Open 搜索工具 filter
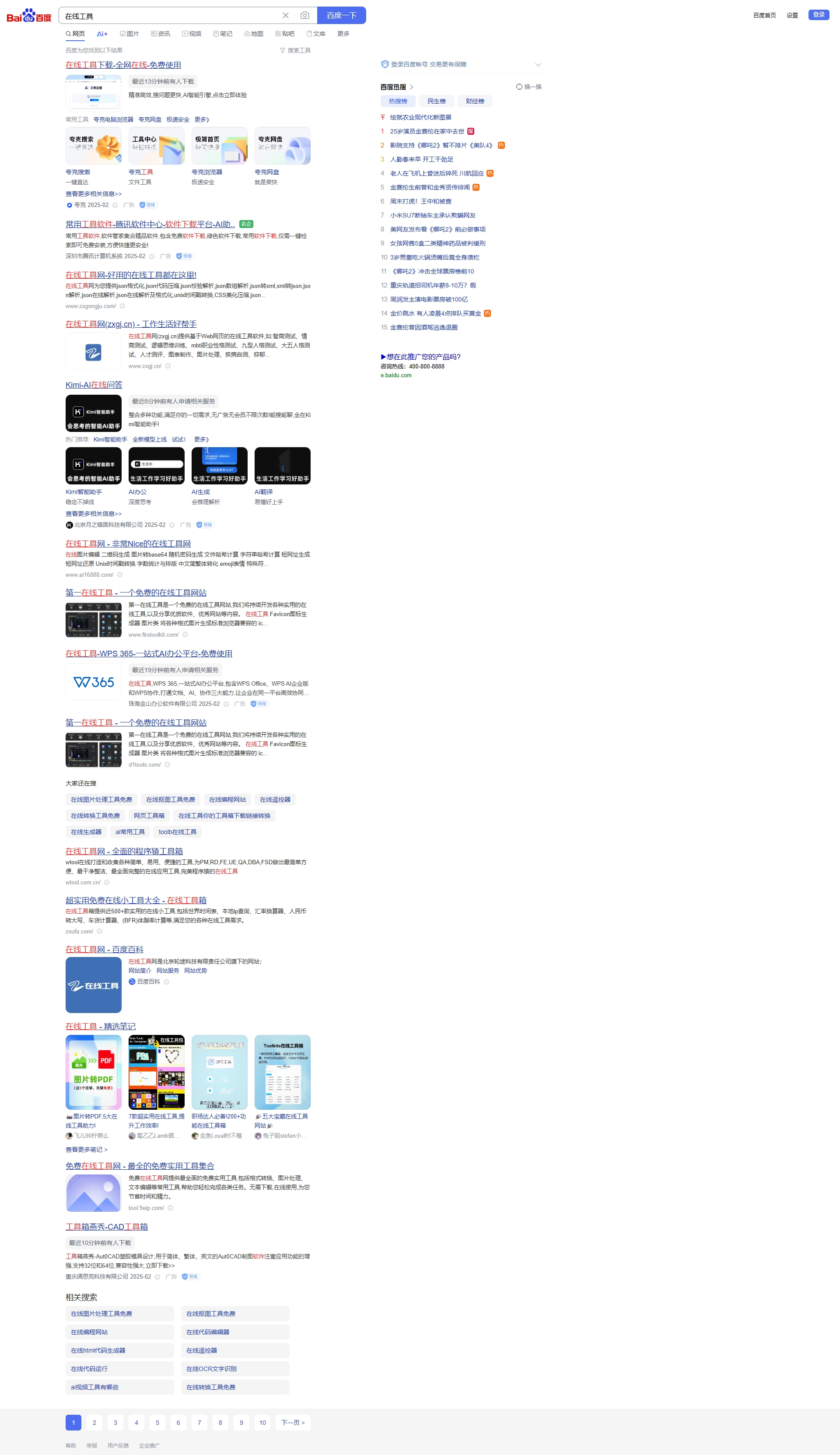The height and width of the screenshot is (1455, 840). 295,51
